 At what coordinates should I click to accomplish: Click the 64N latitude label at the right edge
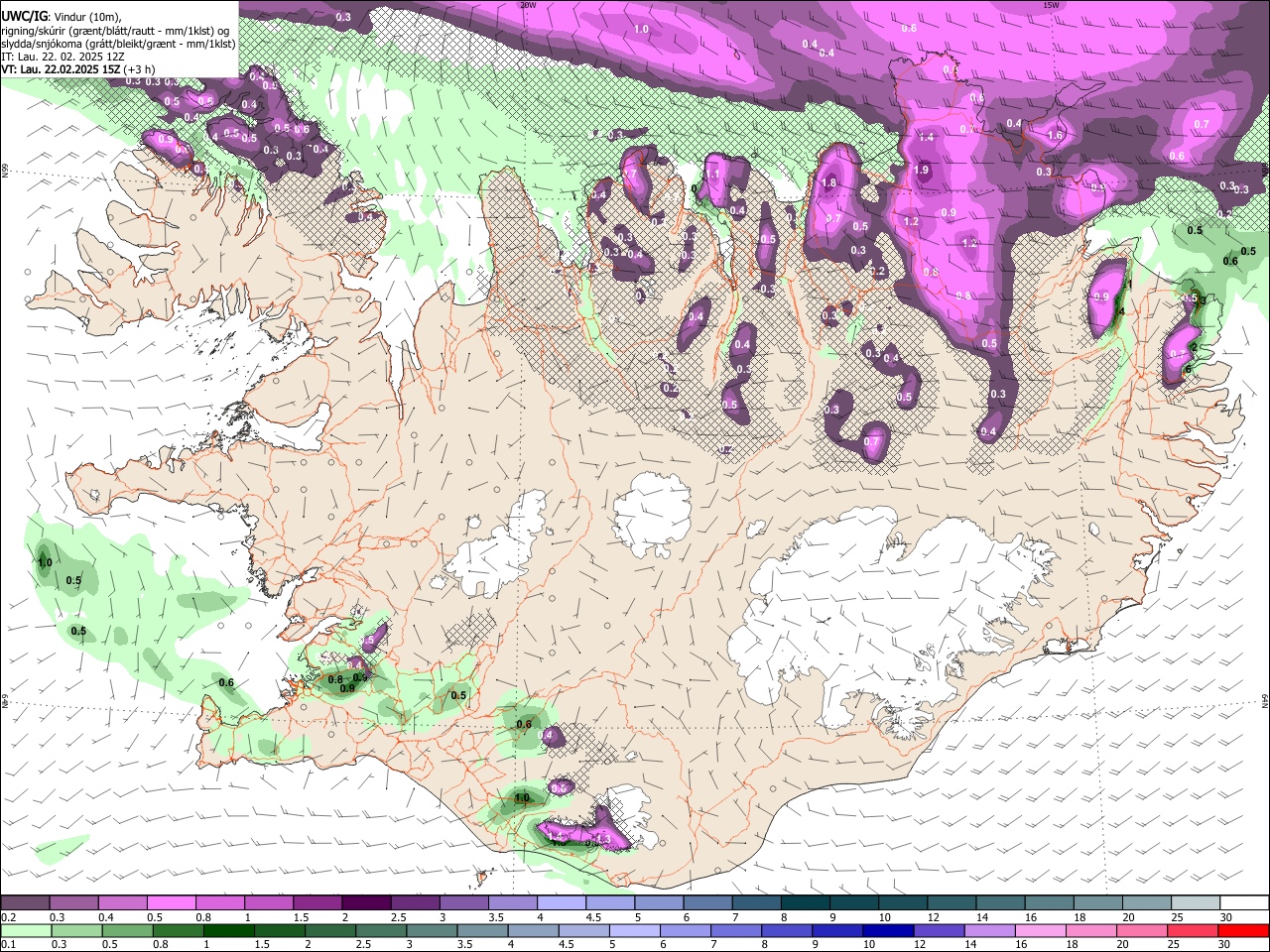point(1265,700)
